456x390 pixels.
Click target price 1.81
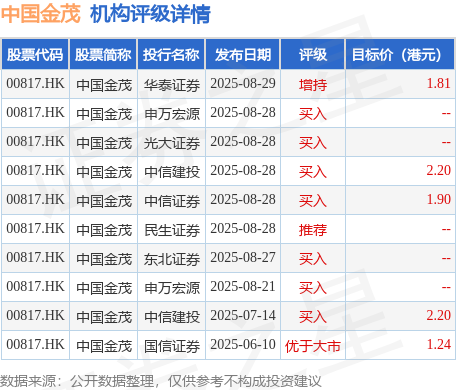[x=439, y=83]
